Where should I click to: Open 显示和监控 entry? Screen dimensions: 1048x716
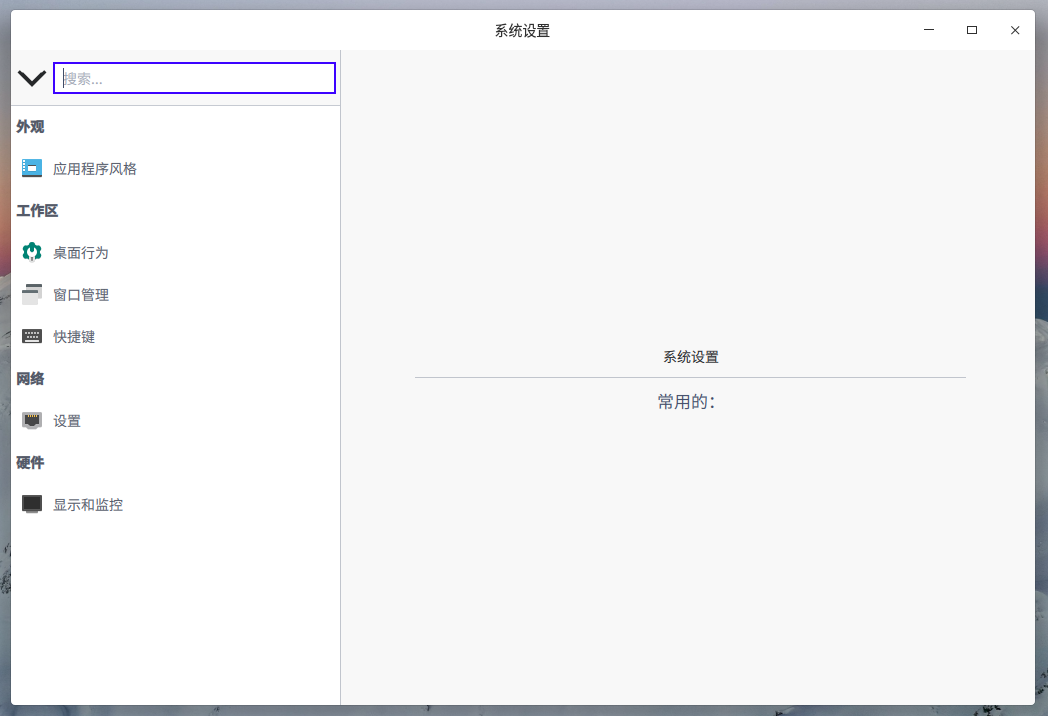(x=175, y=505)
